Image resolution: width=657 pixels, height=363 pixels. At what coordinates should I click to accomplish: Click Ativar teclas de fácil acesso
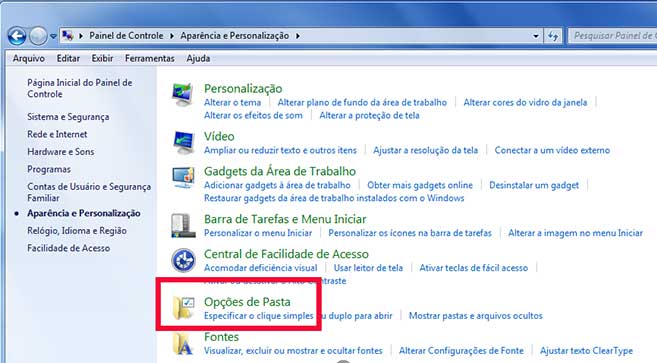coord(473,268)
